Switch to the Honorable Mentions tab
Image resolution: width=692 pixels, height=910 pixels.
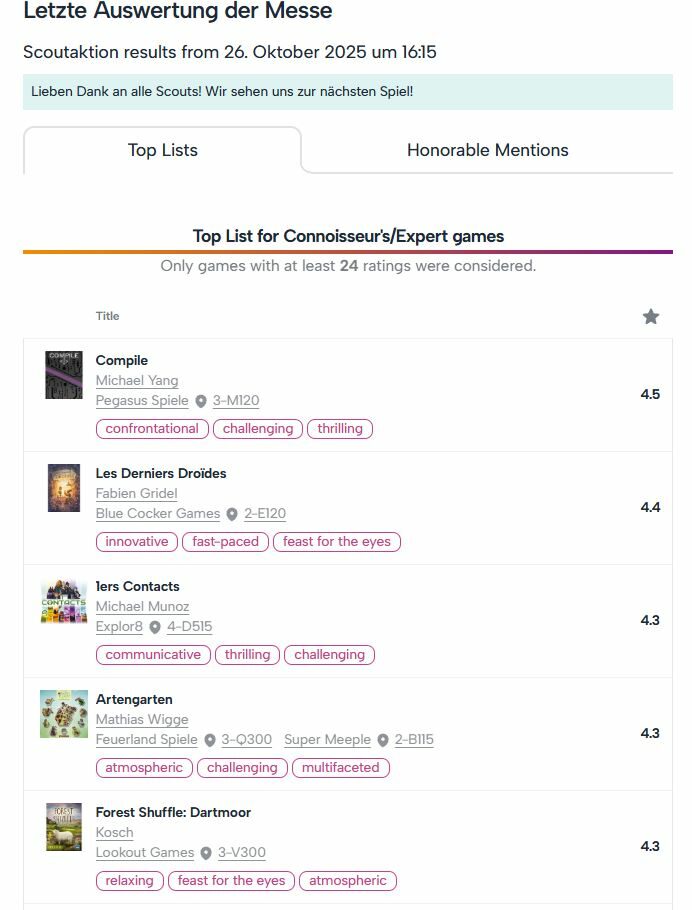point(487,150)
